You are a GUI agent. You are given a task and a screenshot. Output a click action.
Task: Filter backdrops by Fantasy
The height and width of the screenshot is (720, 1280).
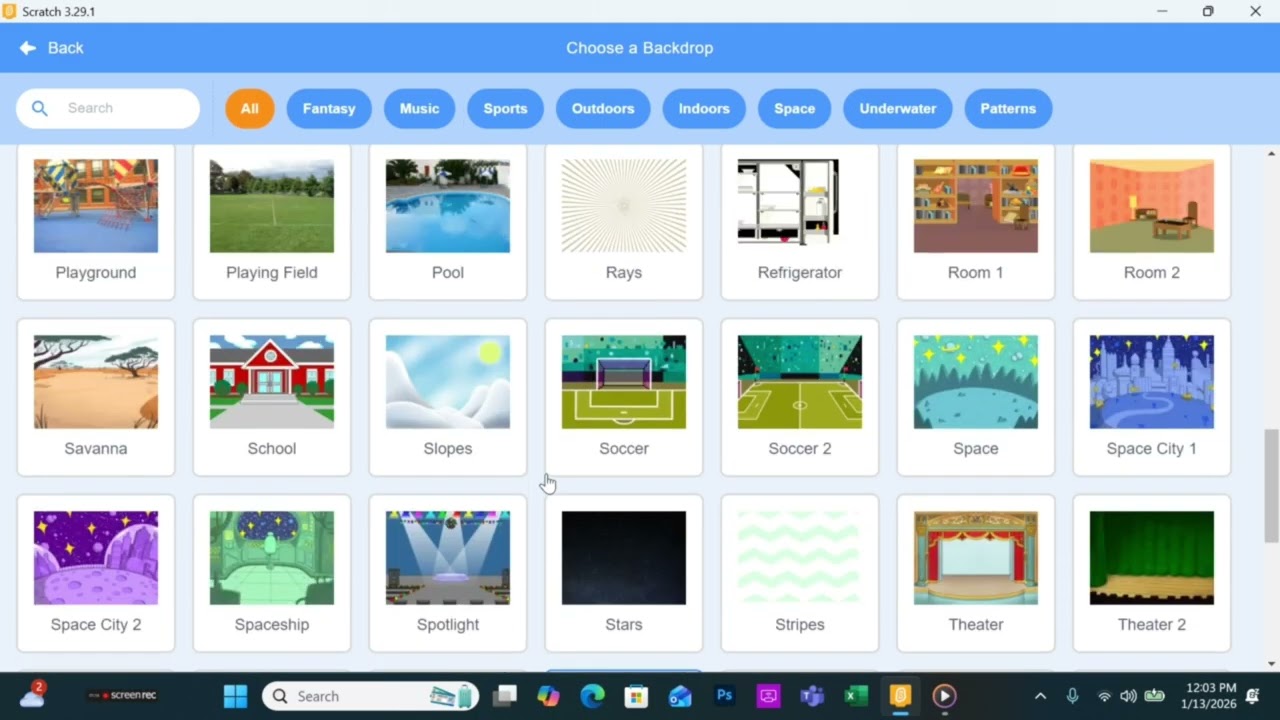[329, 108]
